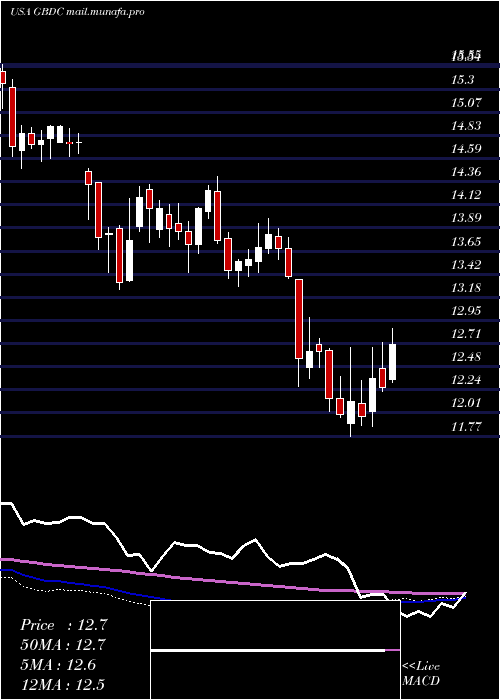
Task: Click the 14.59 price axis label
Action: pyautogui.click(x=467, y=149)
